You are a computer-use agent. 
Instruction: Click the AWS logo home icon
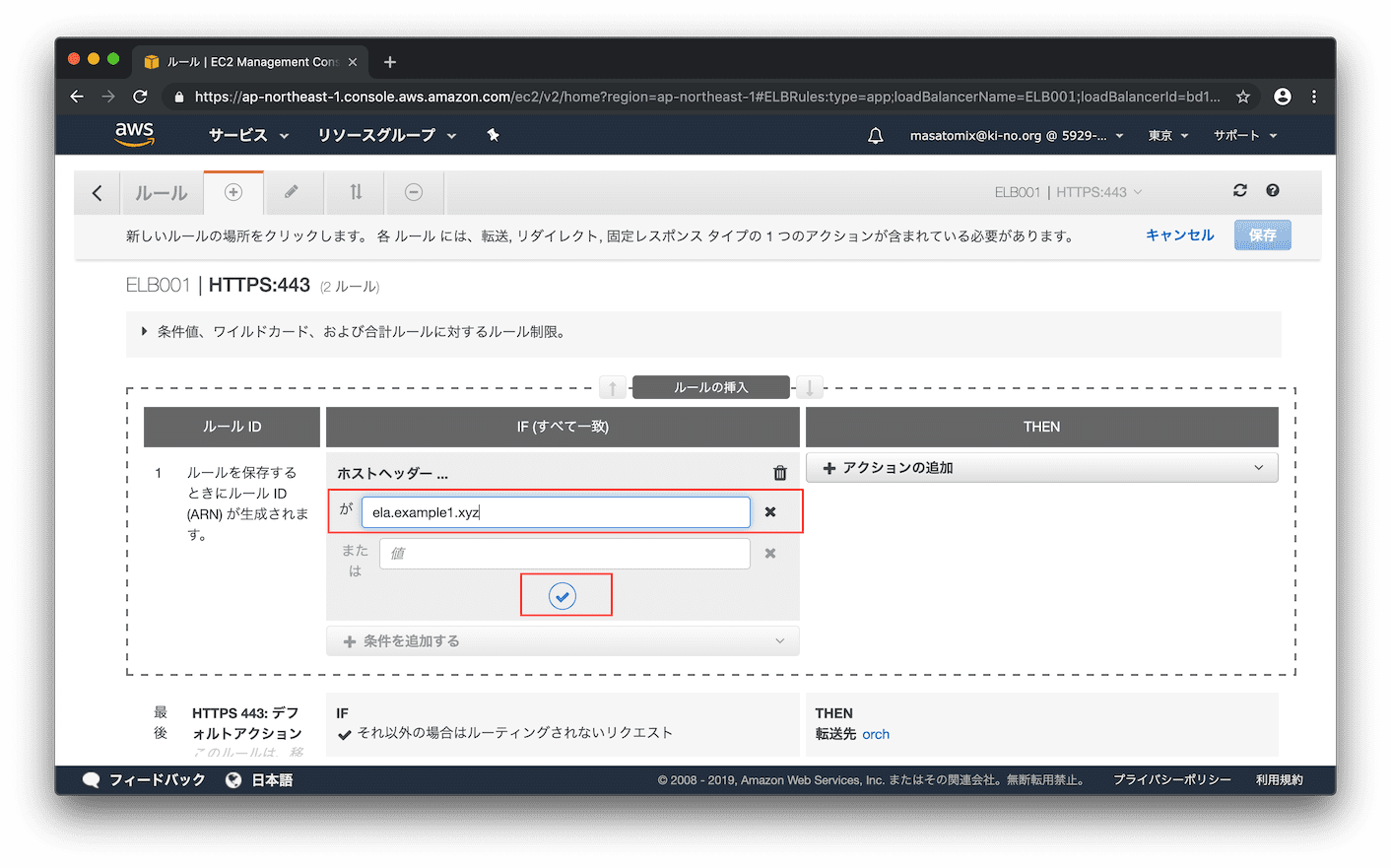click(134, 134)
